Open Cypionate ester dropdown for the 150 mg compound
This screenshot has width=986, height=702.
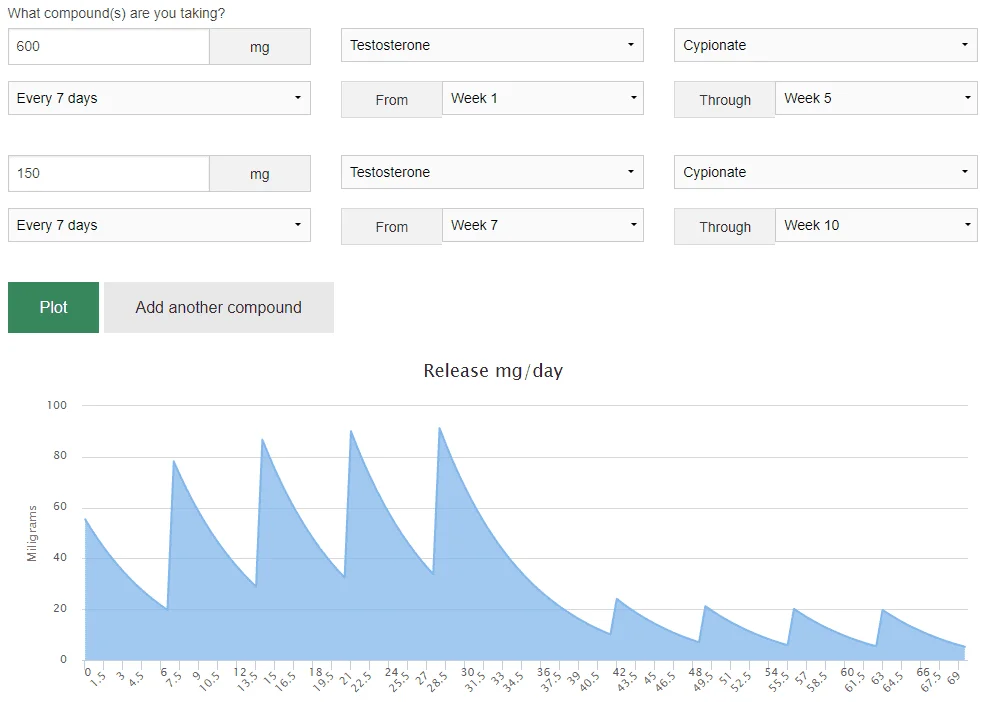click(825, 172)
